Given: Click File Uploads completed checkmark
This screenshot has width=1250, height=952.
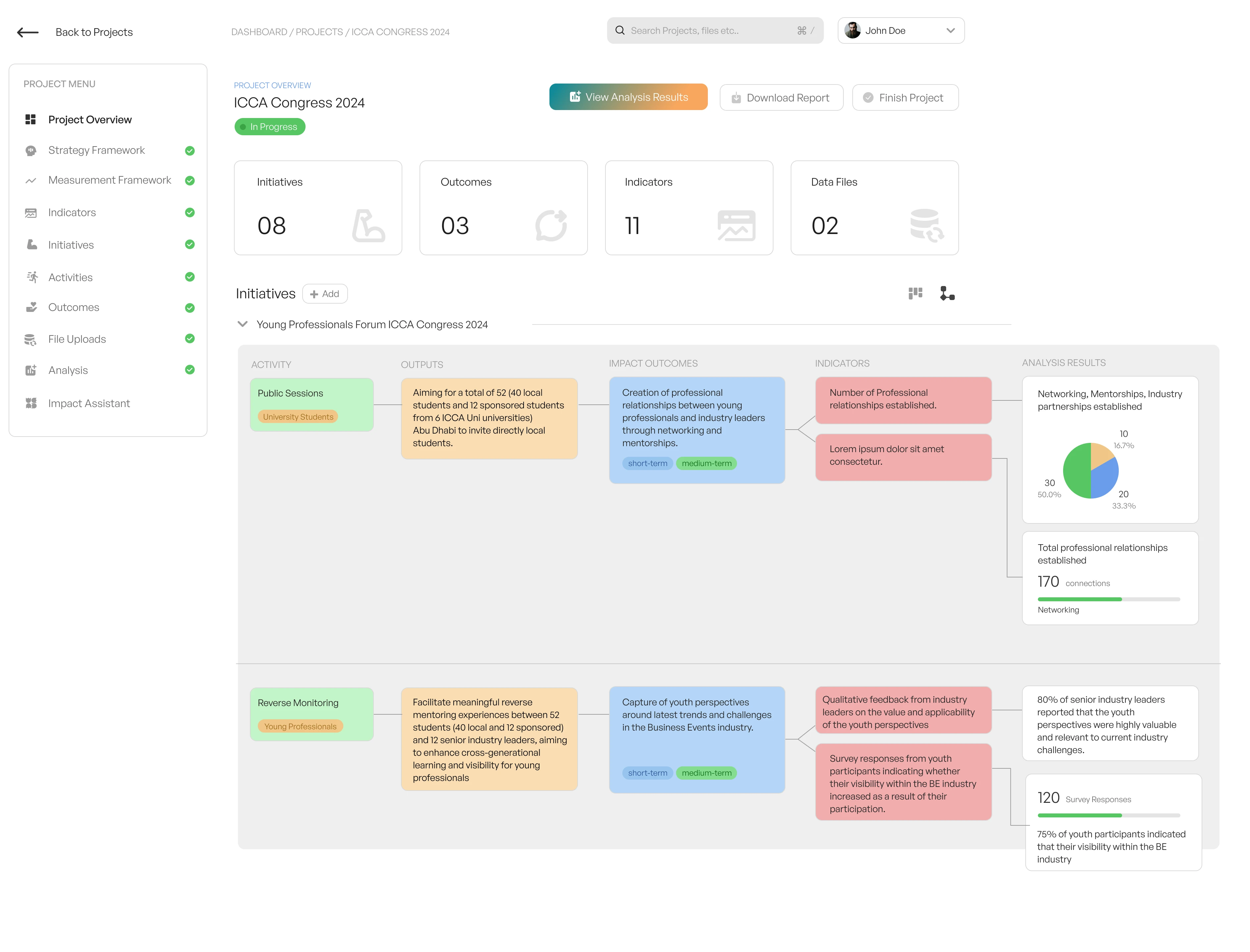Looking at the screenshot, I should (190, 339).
